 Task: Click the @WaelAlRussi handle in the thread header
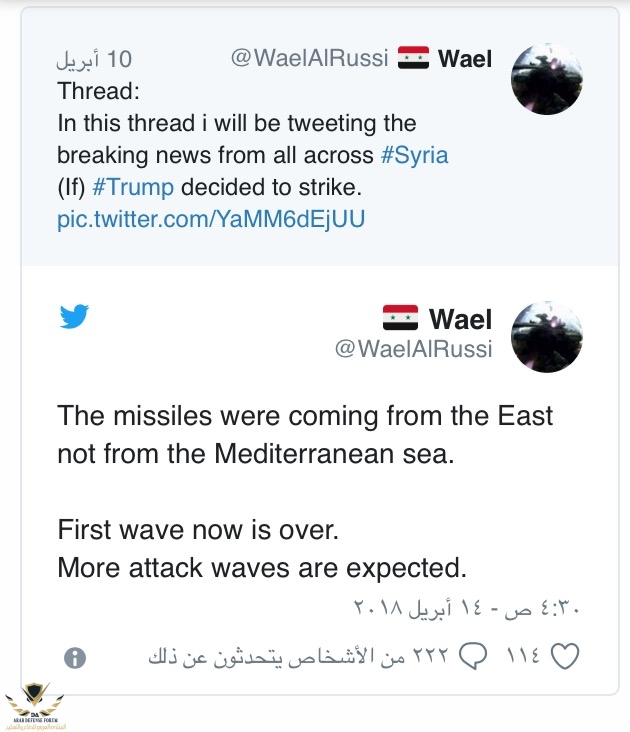coord(309,58)
